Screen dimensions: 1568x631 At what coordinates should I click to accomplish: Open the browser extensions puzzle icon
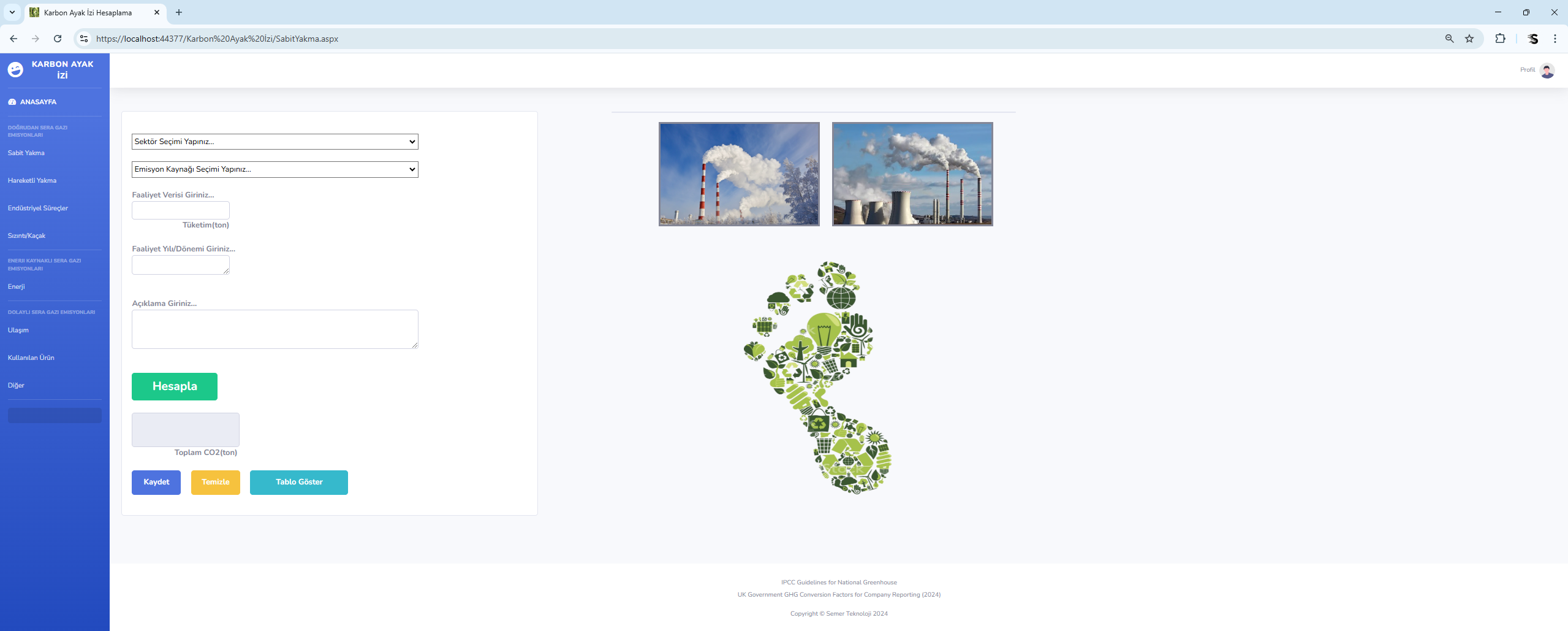click(1500, 39)
